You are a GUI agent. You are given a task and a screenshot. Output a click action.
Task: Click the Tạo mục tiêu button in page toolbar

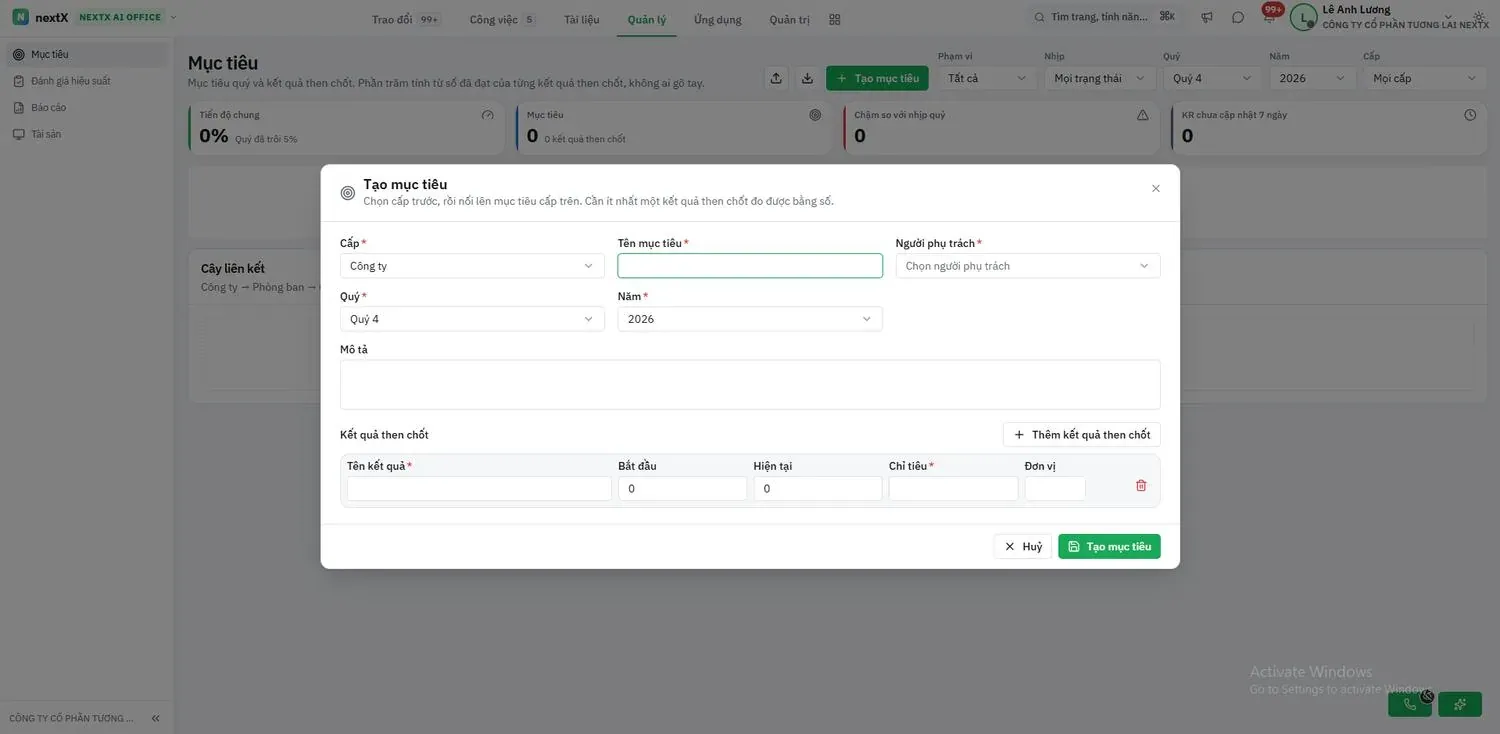(x=877, y=78)
